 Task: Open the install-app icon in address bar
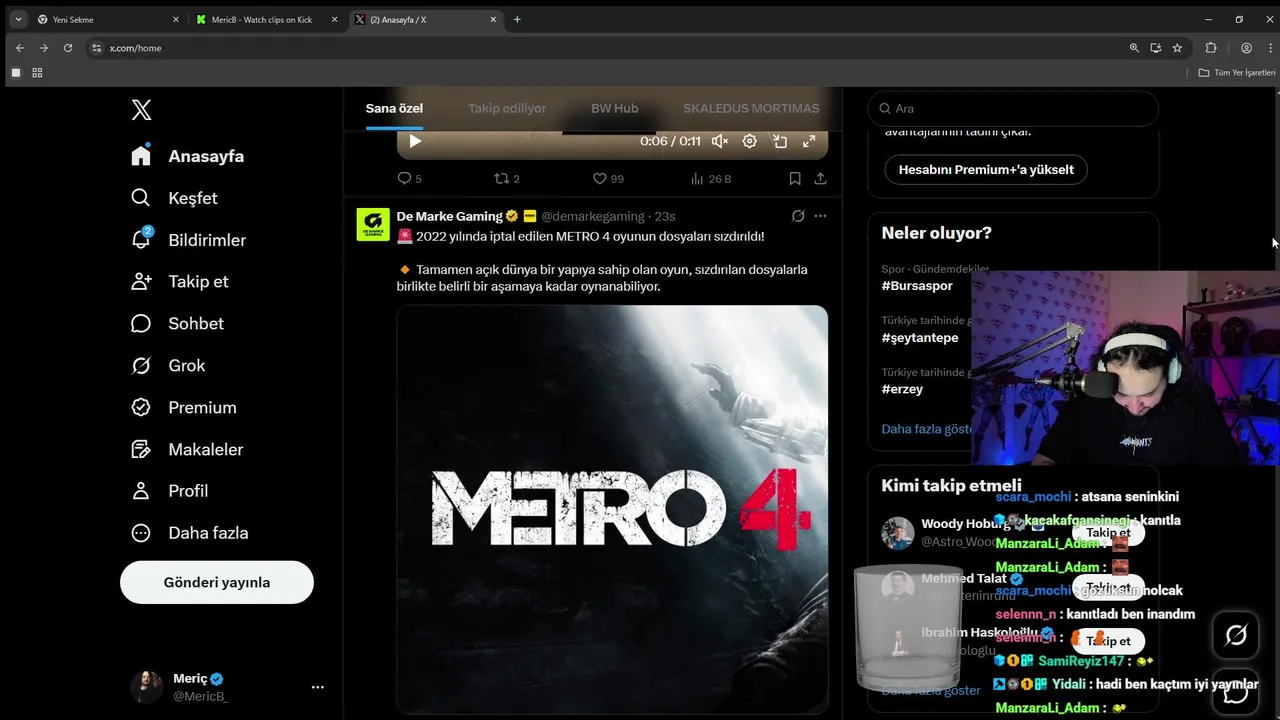[1156, 48]
